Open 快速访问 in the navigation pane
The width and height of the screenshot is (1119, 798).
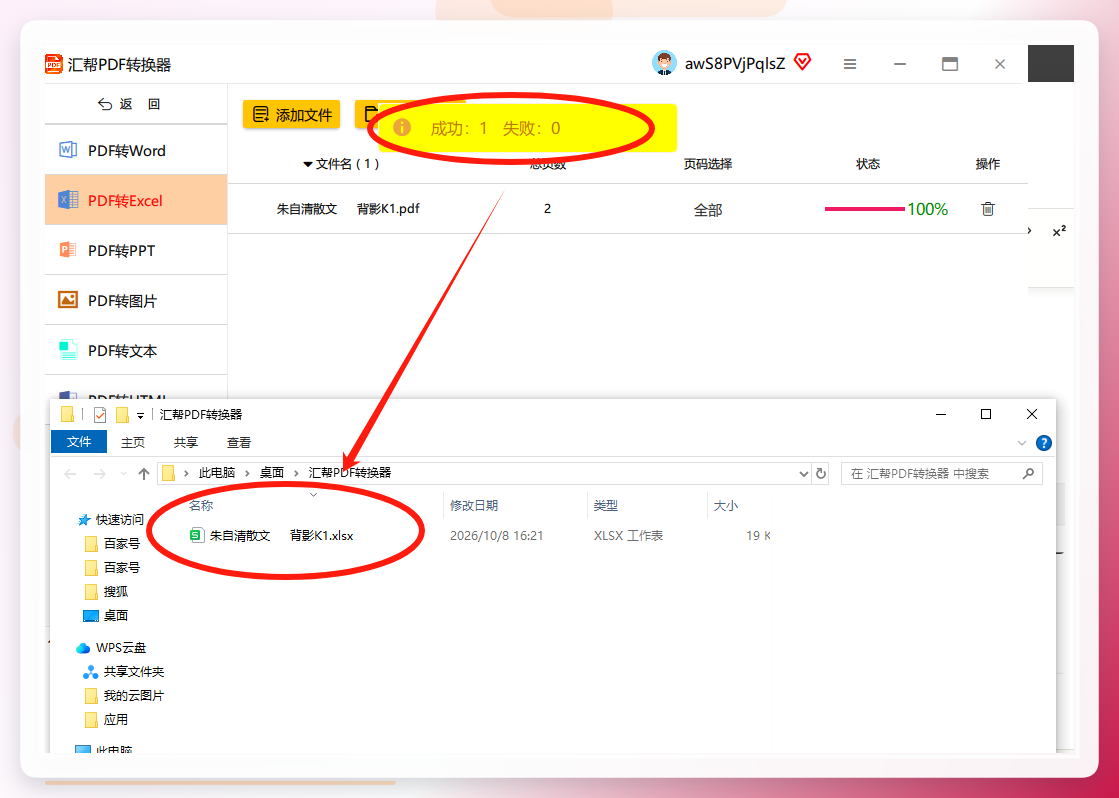111,520
